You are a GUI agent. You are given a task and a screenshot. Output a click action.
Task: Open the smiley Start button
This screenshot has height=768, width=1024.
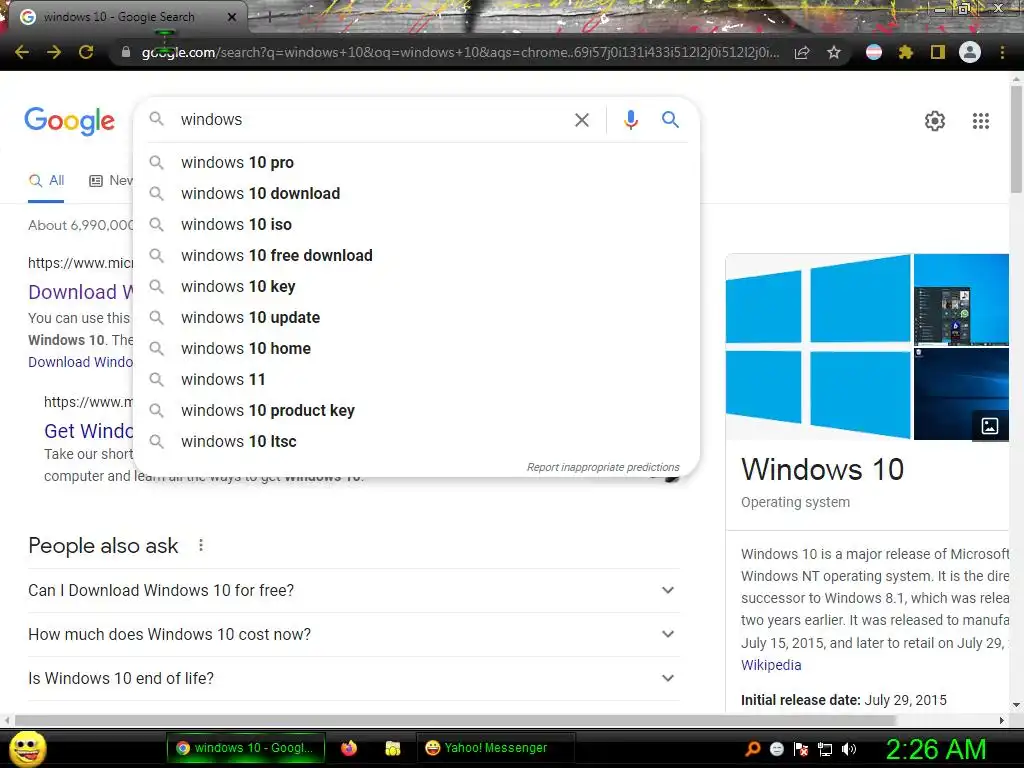[x=27, y=748]
